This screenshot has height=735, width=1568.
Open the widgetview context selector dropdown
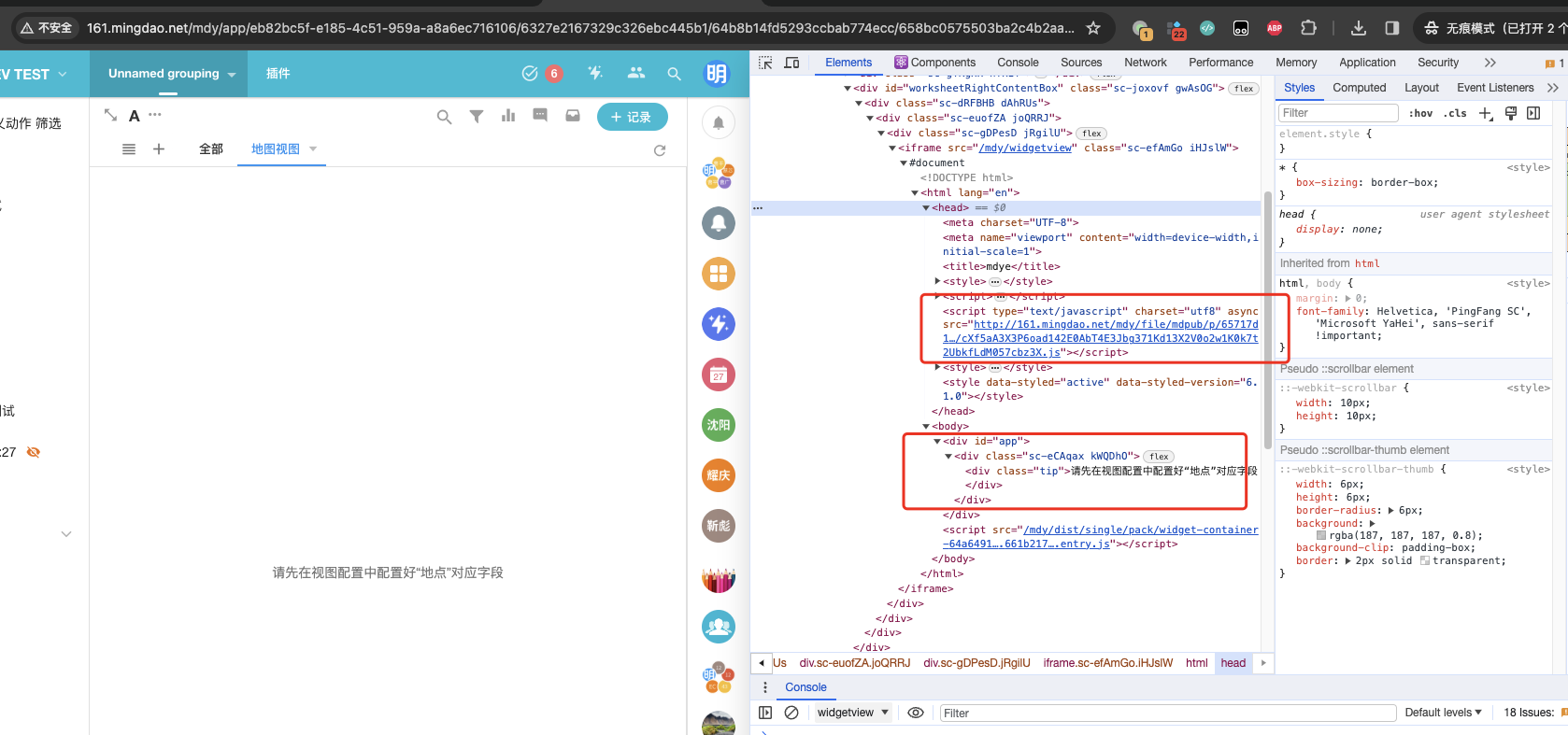(852, 713)
